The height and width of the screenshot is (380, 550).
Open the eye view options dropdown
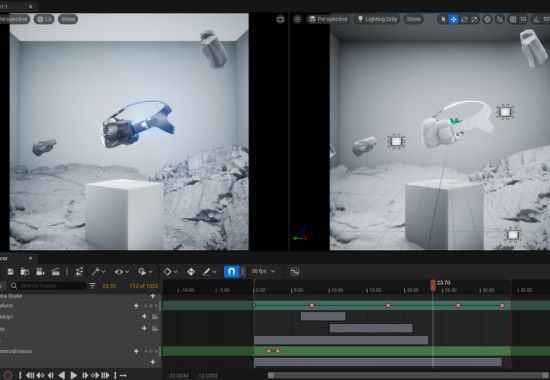point(122,272)
